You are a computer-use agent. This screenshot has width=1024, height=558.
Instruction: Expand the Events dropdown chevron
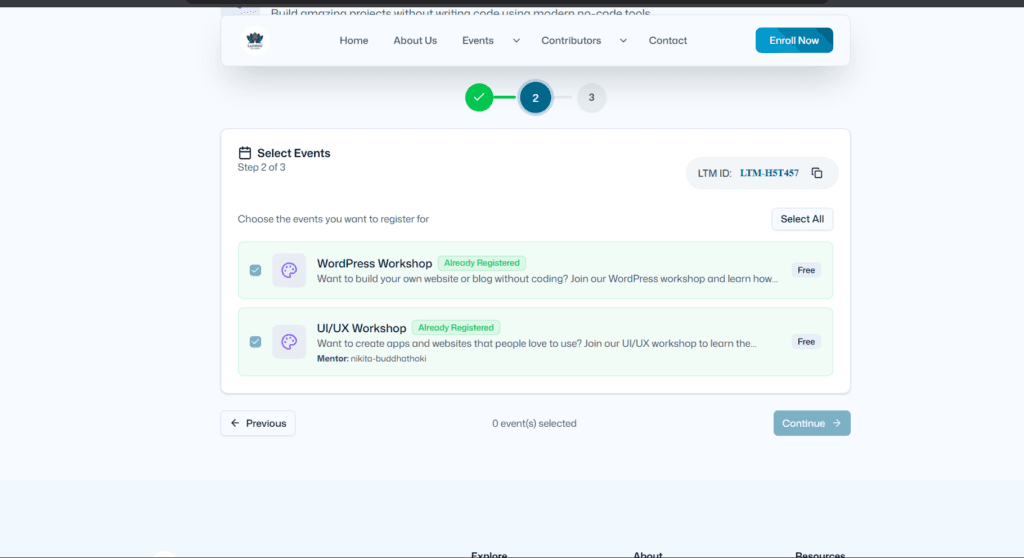516,41
